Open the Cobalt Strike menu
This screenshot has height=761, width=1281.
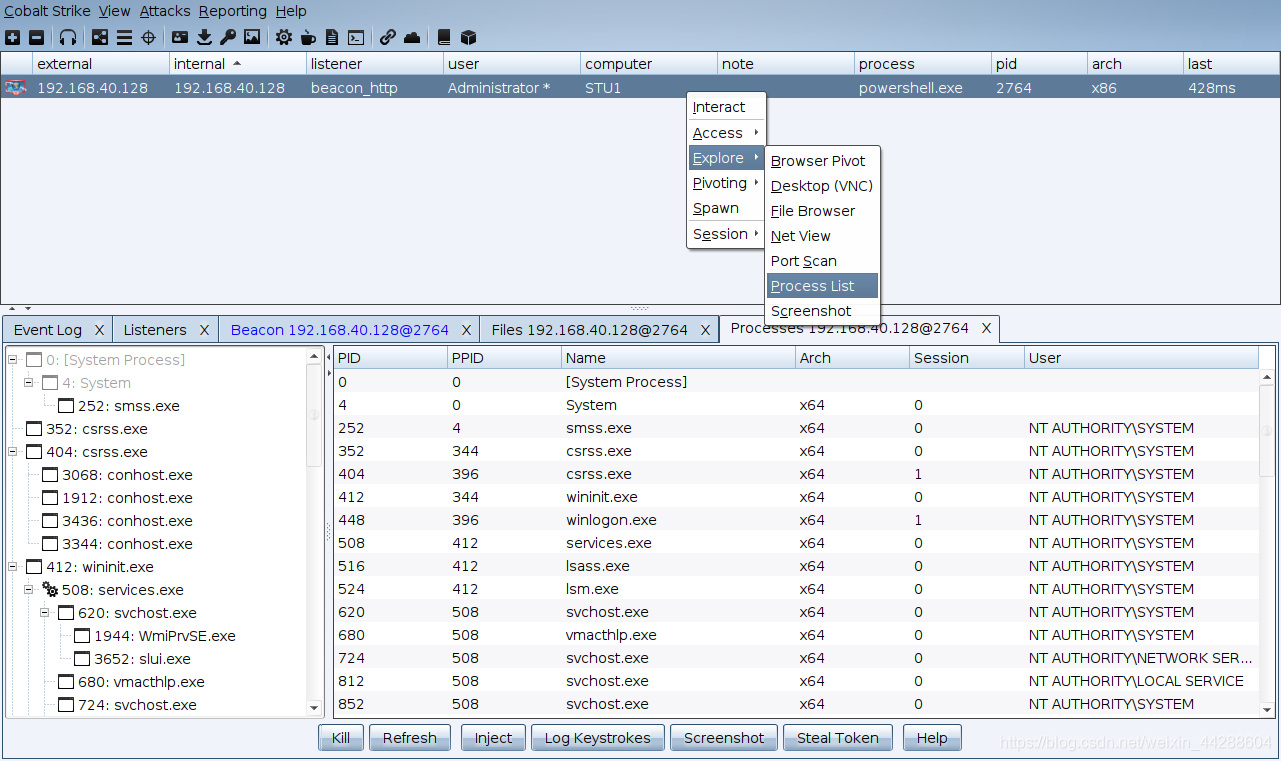click(47, 11)
